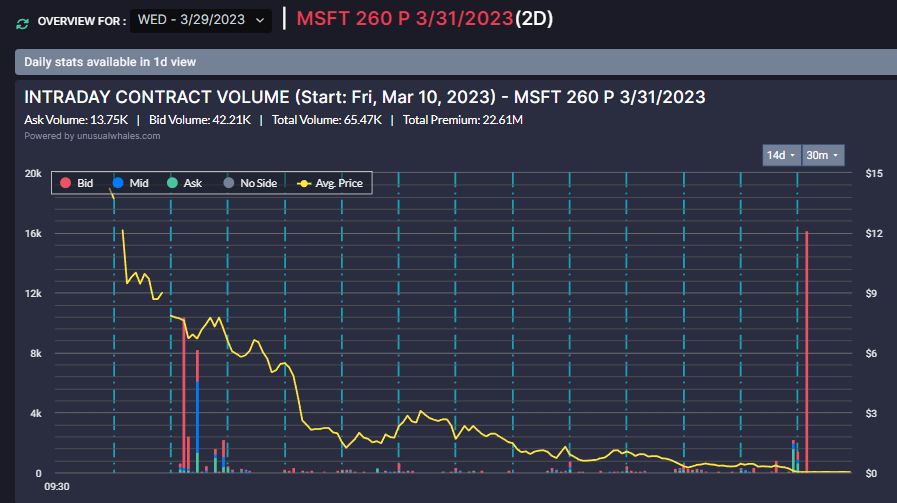Click the Daily stats available banner
The height and width of the screenshot is (503, 897).
tap(456, 62)
